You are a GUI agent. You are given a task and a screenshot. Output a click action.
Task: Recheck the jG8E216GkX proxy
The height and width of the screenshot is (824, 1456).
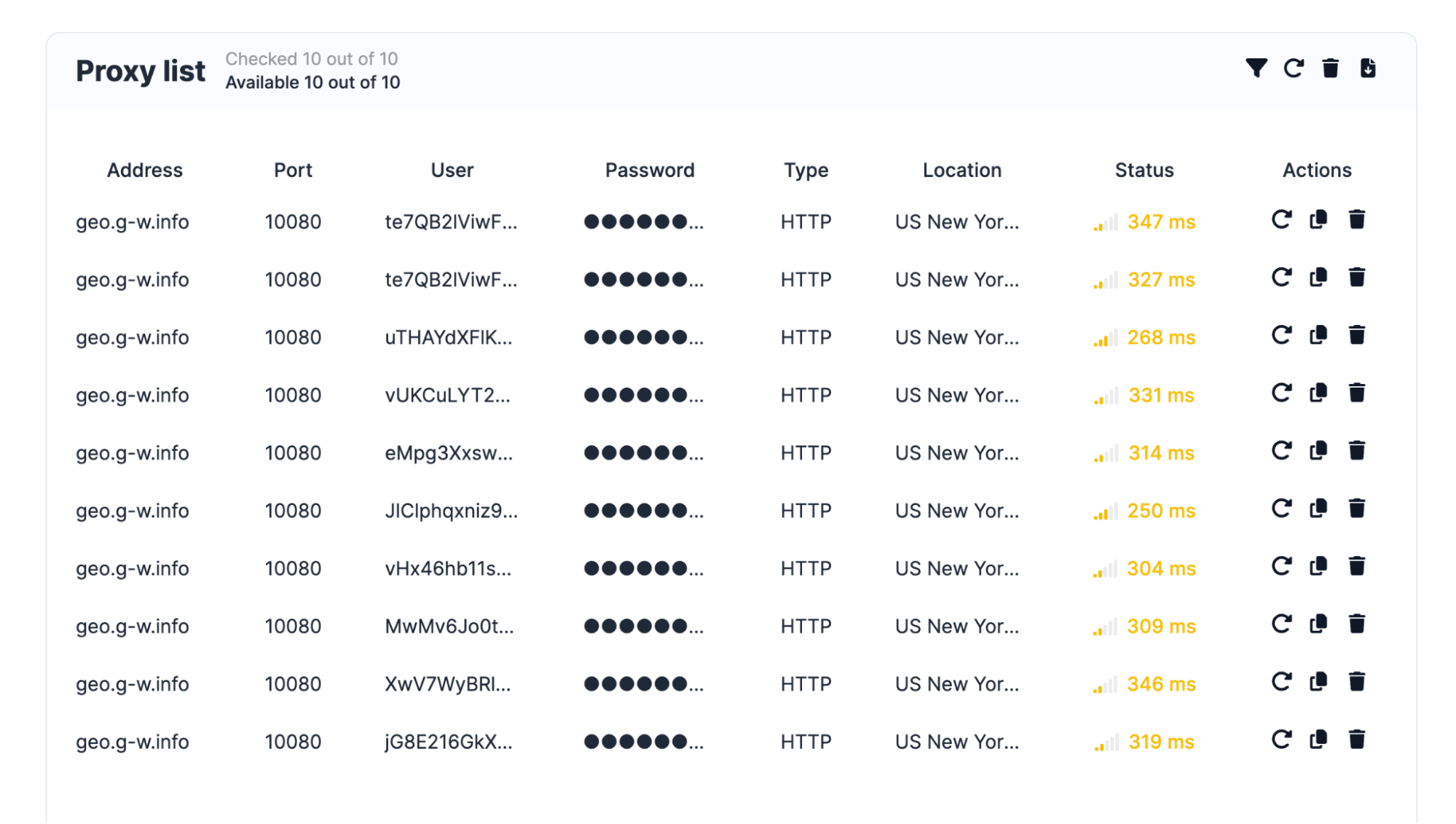click(1282, 739)
